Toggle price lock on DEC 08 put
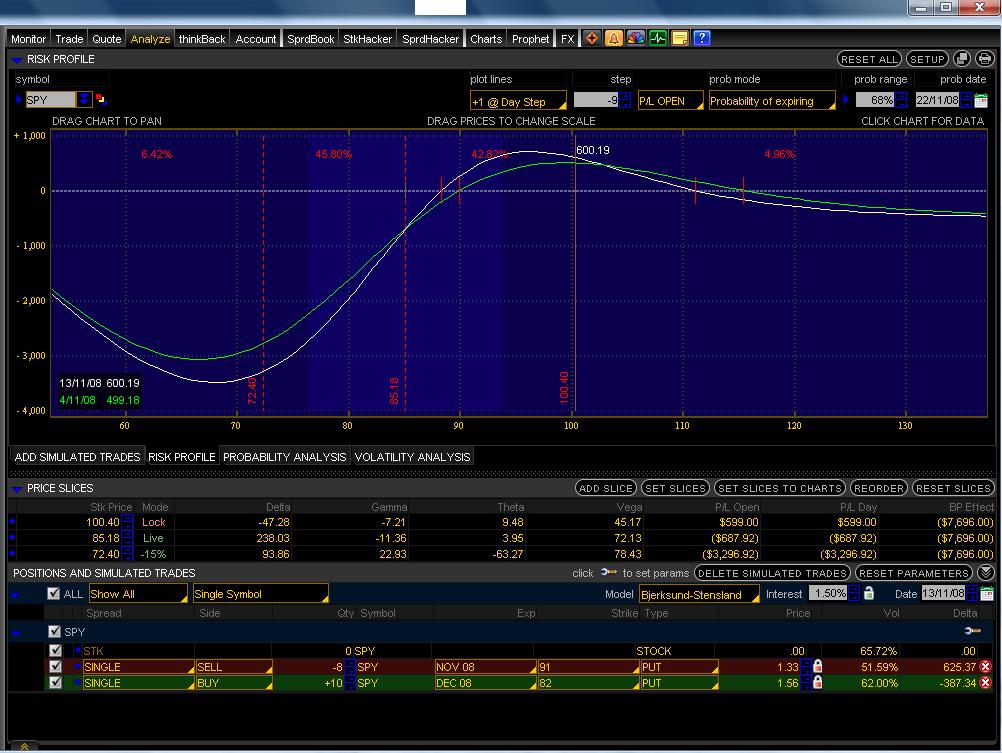The height and width of the screenshot is (753, 1002). (818, 683)
